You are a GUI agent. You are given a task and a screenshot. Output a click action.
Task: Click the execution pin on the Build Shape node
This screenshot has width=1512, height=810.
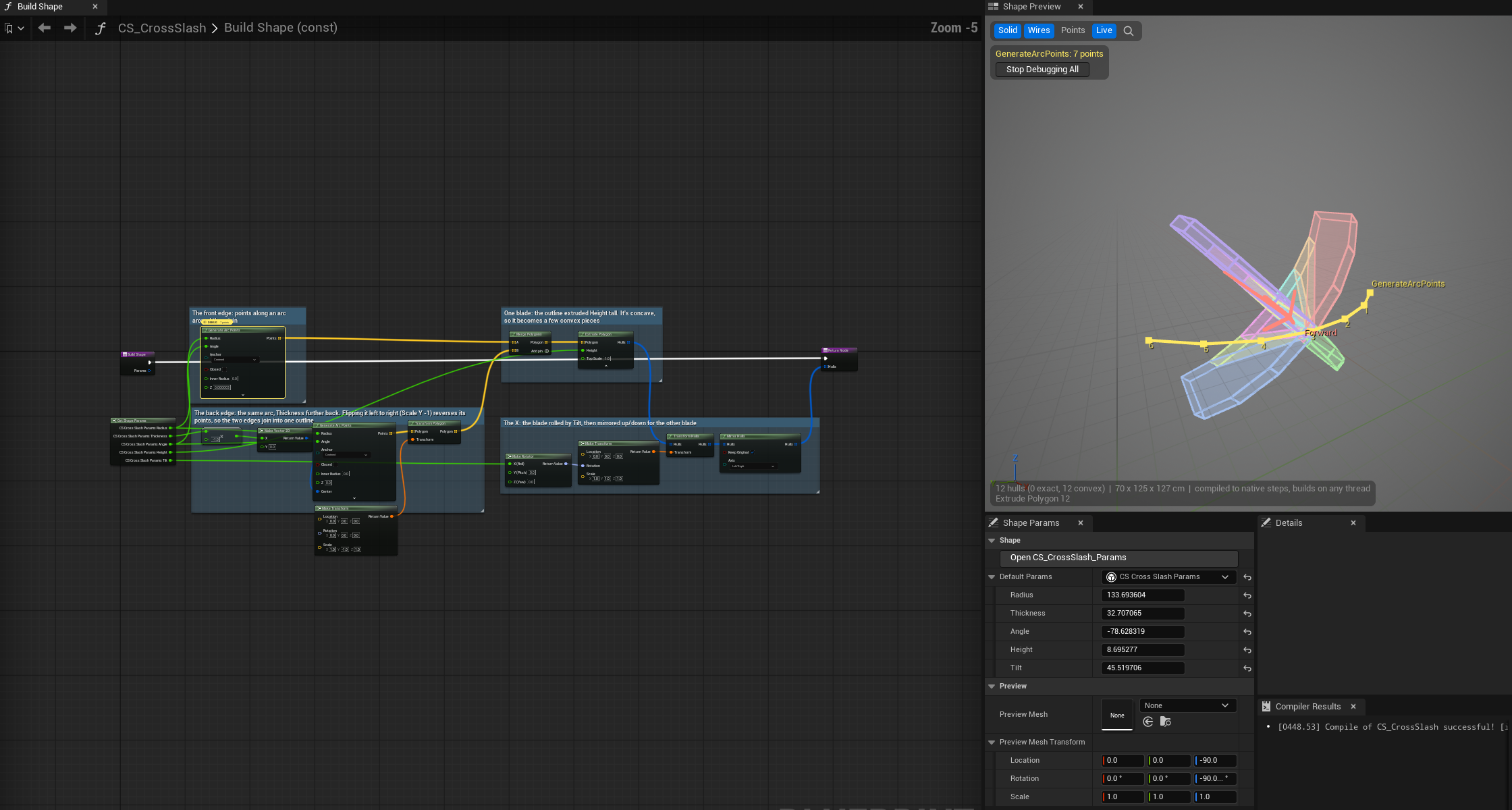coord(150,362)
